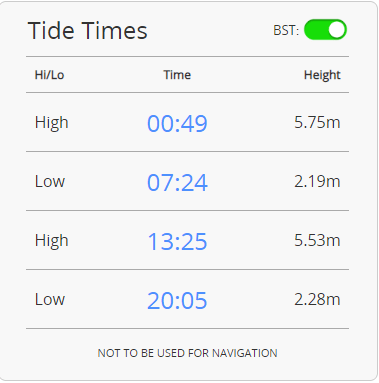Click the BST label
Viewport: 379px width, 383px height.
pos(286,30)
